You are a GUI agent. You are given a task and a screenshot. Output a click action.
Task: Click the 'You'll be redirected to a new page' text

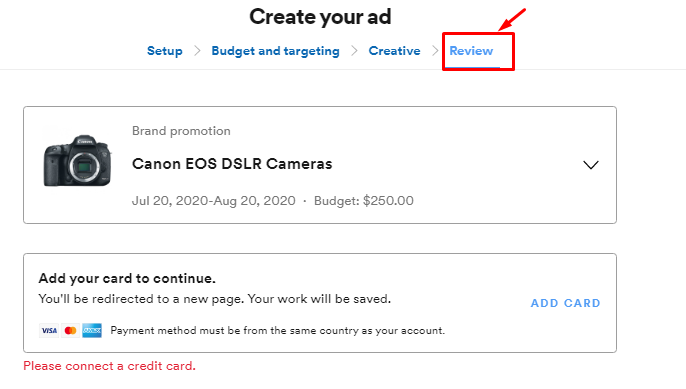tap(215, 299)
